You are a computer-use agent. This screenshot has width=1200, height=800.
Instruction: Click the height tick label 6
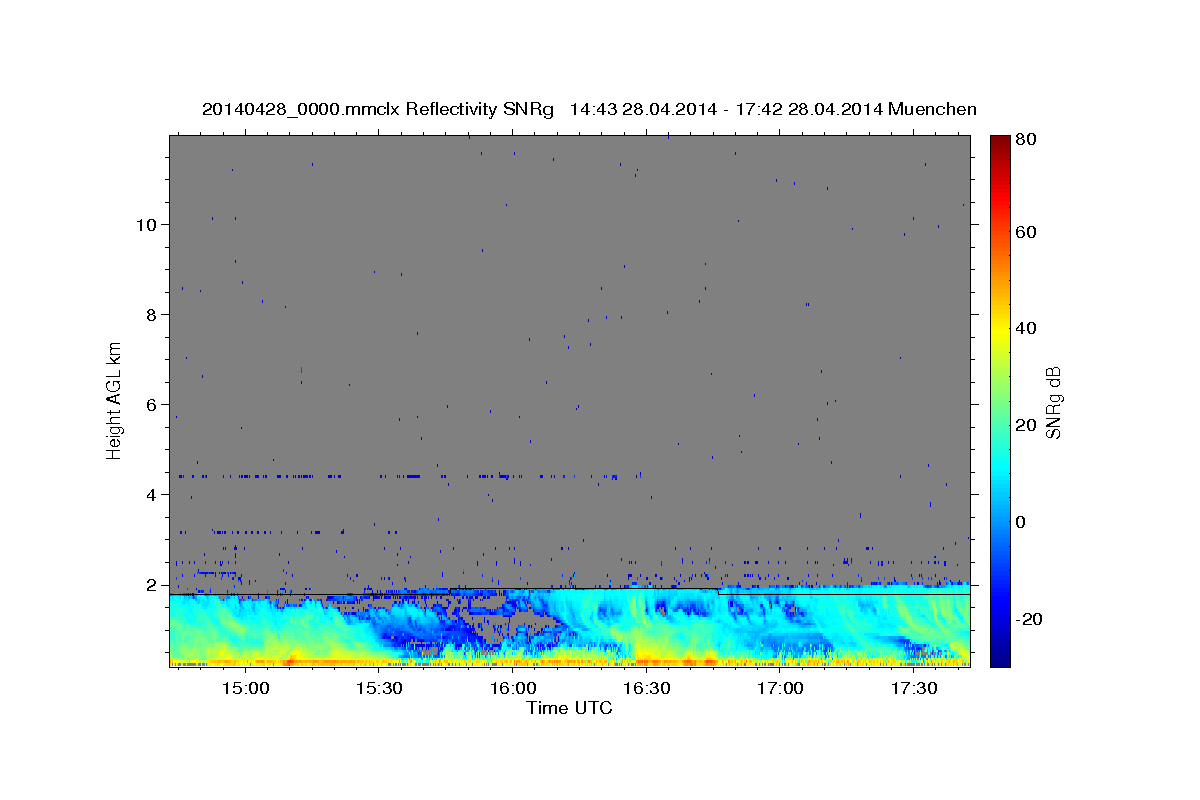click(152, 405)
